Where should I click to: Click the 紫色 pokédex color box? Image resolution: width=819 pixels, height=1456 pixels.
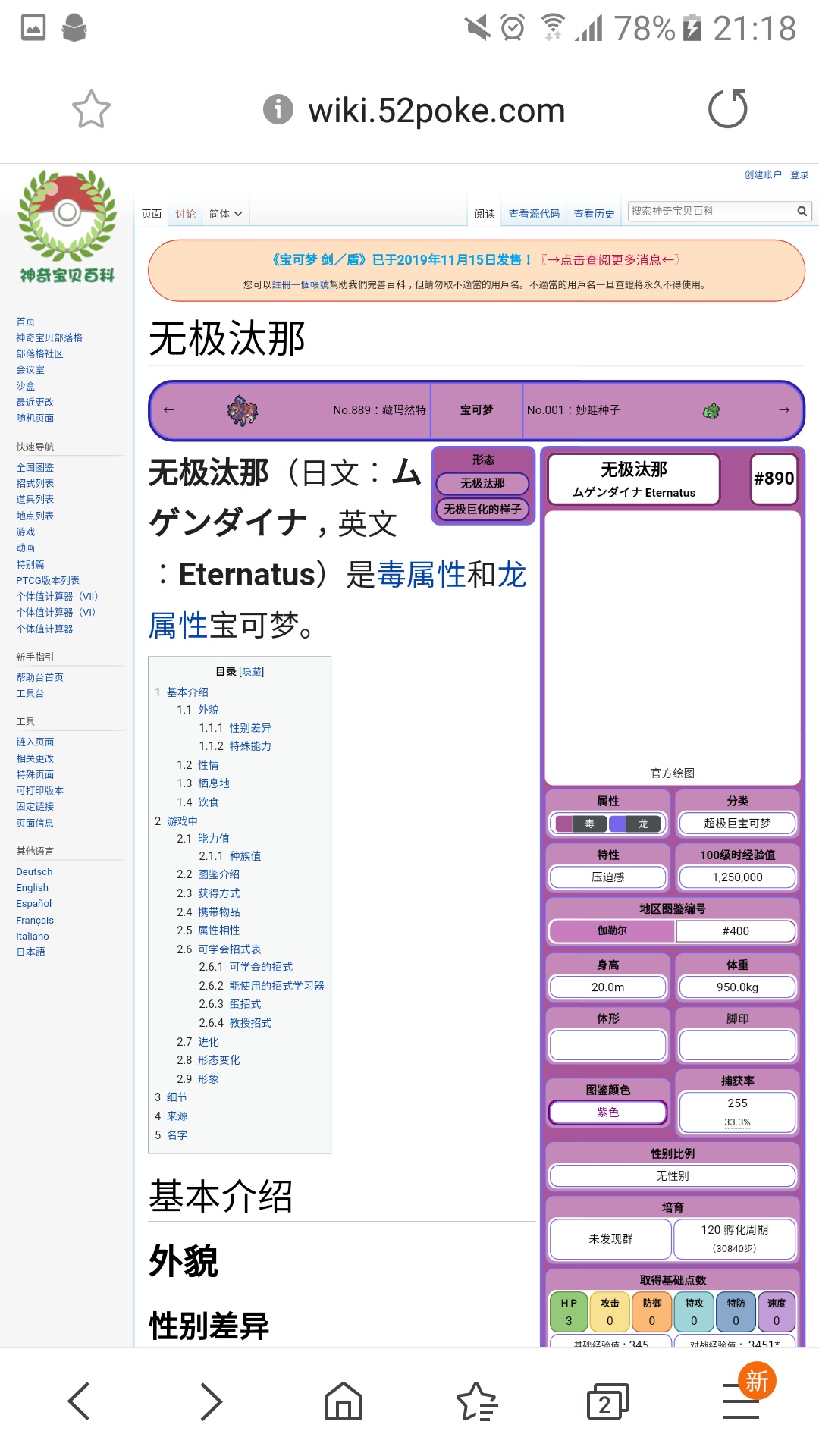607,1112
